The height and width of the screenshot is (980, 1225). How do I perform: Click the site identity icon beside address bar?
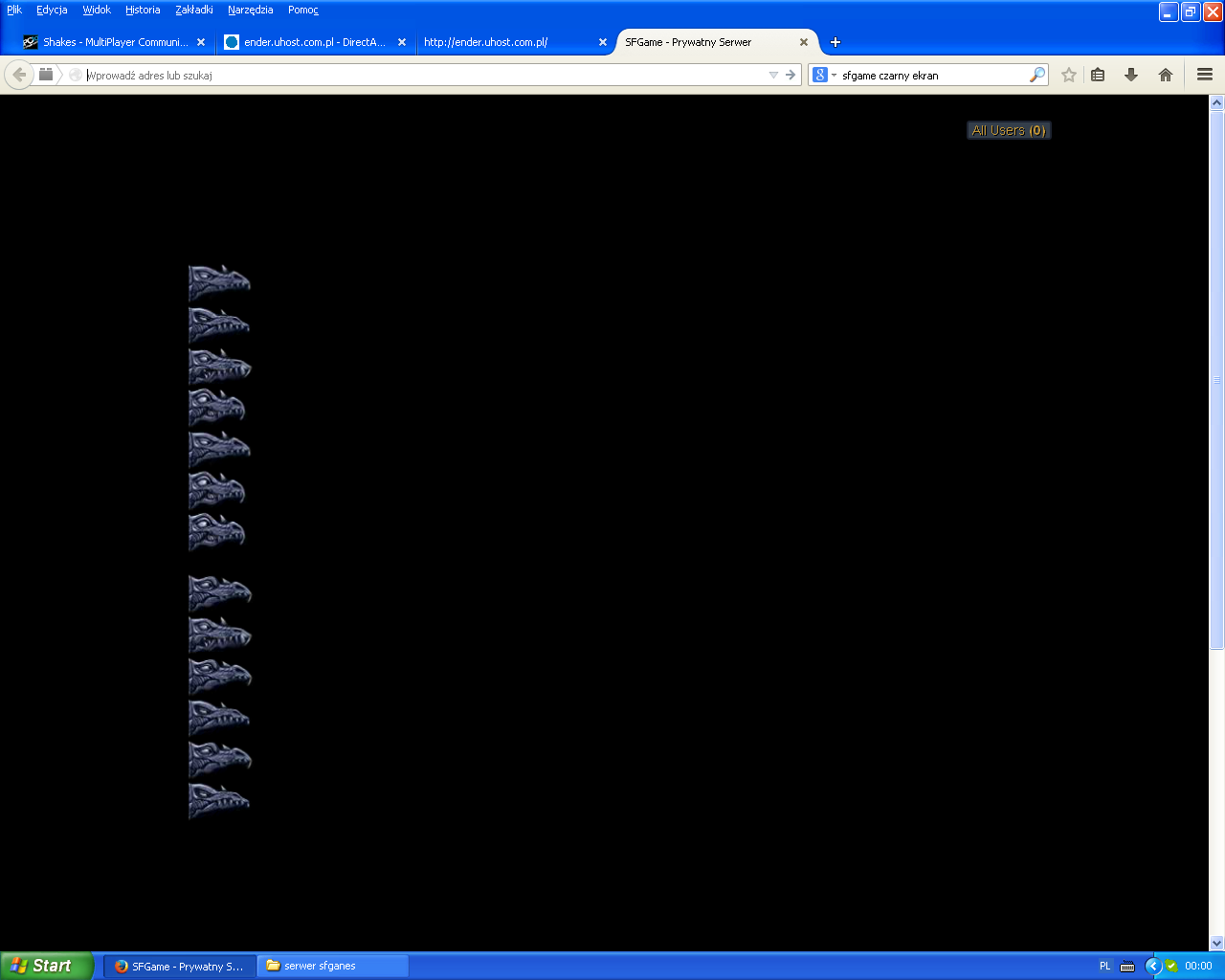[76, 75]
